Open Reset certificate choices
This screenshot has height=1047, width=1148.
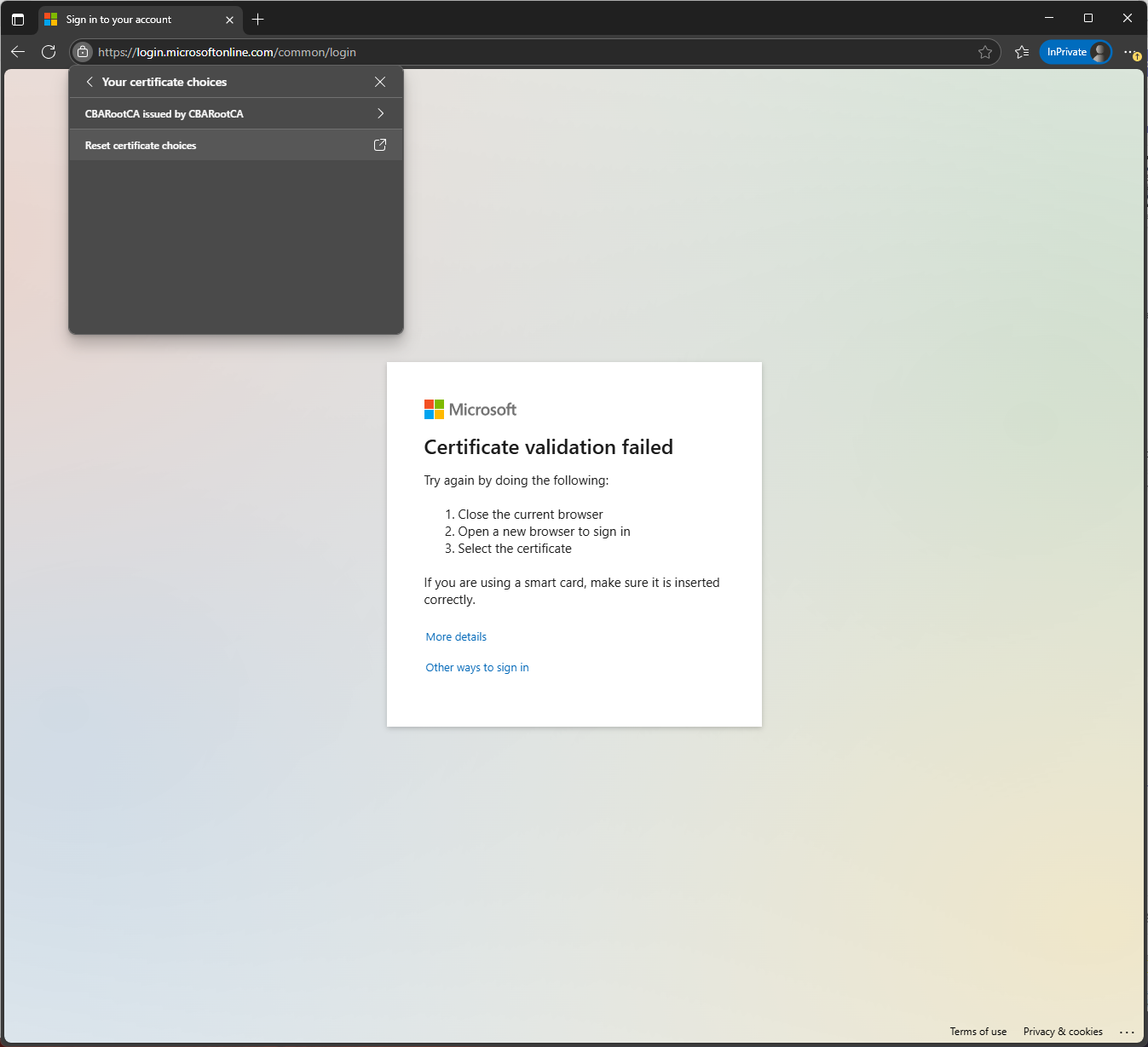[x=236, y=145]
